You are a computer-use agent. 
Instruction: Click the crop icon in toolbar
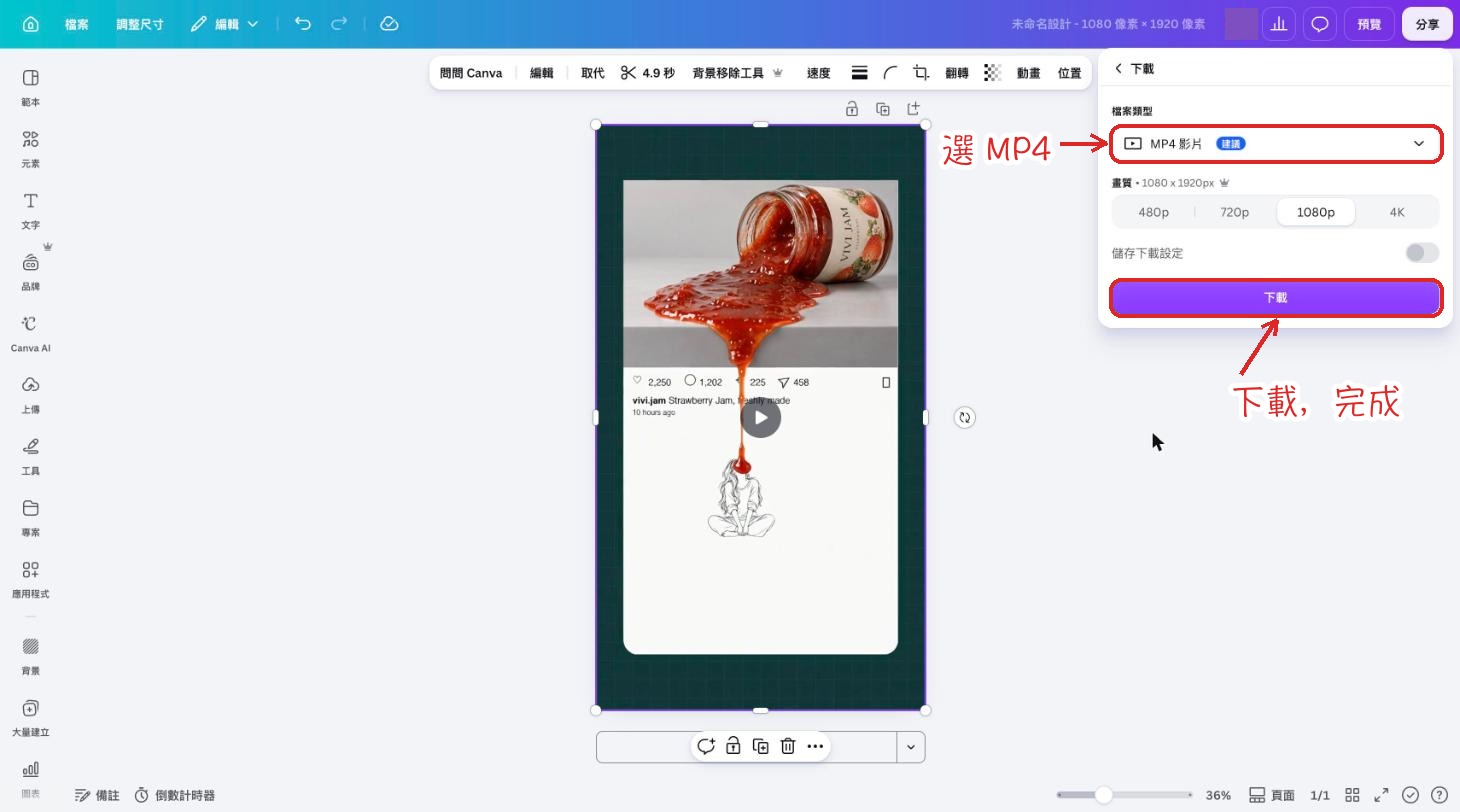click(x=921, y=72)
